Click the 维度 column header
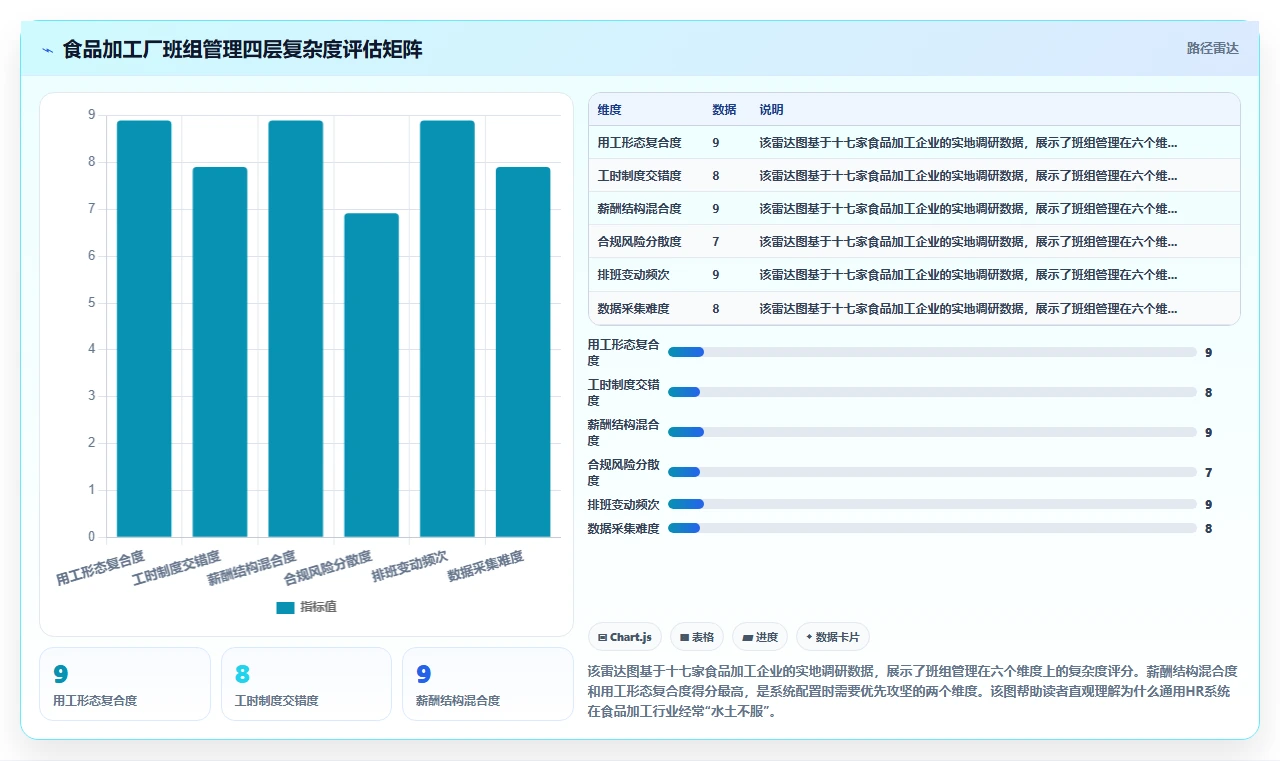Viewport: 1280px width, 761px height. [610, 109]
